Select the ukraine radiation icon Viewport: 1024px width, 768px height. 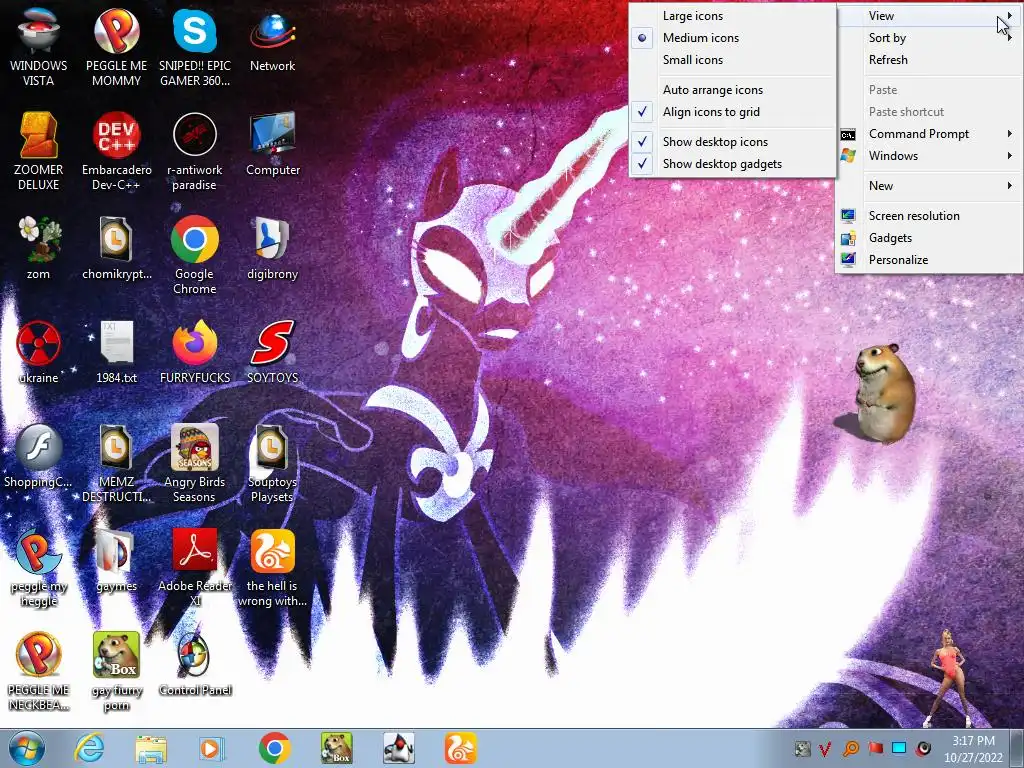(x=39, y=351)
